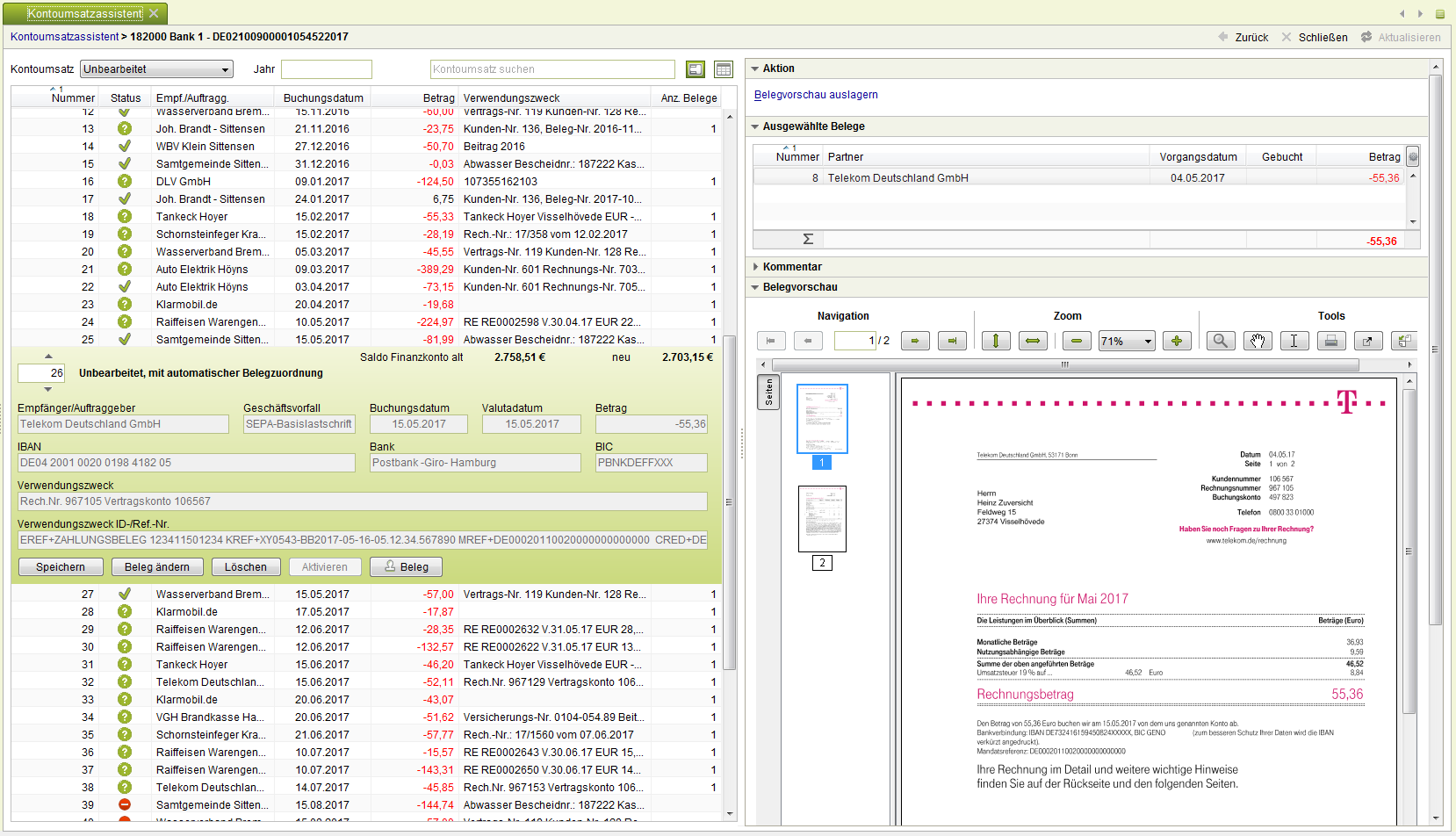Switch to detail form view
Image resolution: width=1456 pixels, height=836 pixels.
tap(696, 69)
